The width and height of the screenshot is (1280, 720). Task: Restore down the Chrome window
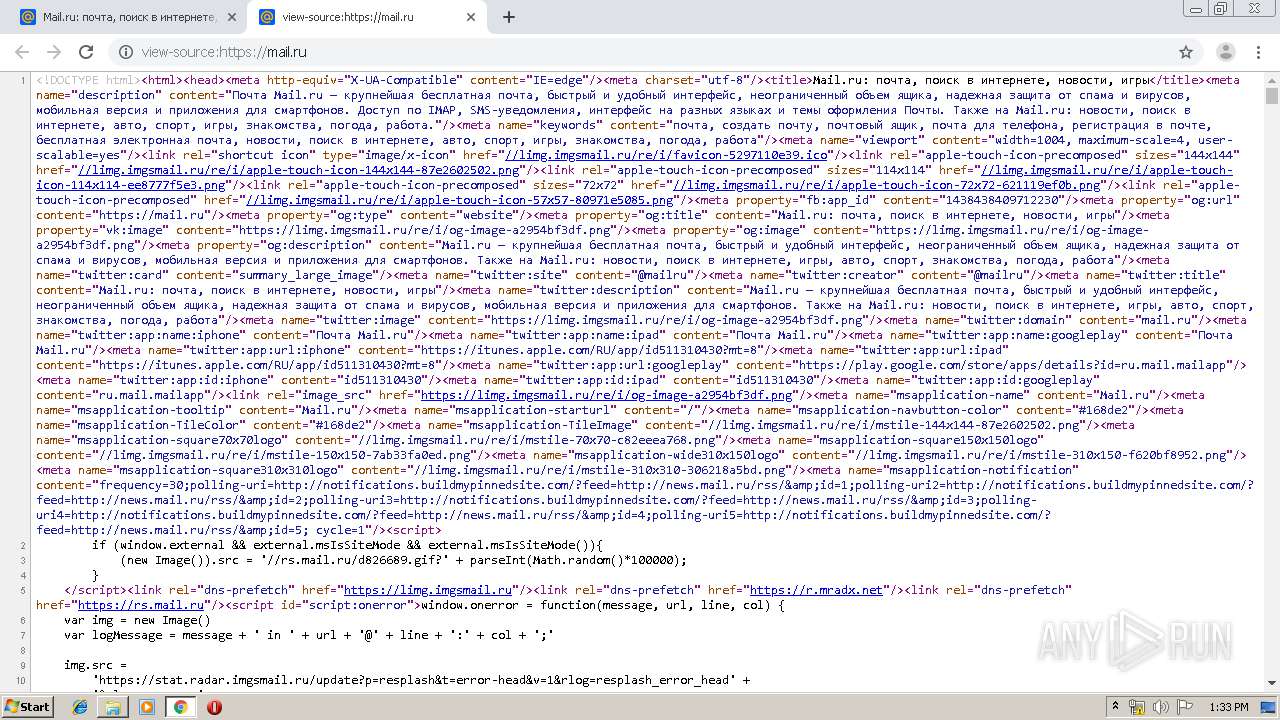tap(1220, 8)
